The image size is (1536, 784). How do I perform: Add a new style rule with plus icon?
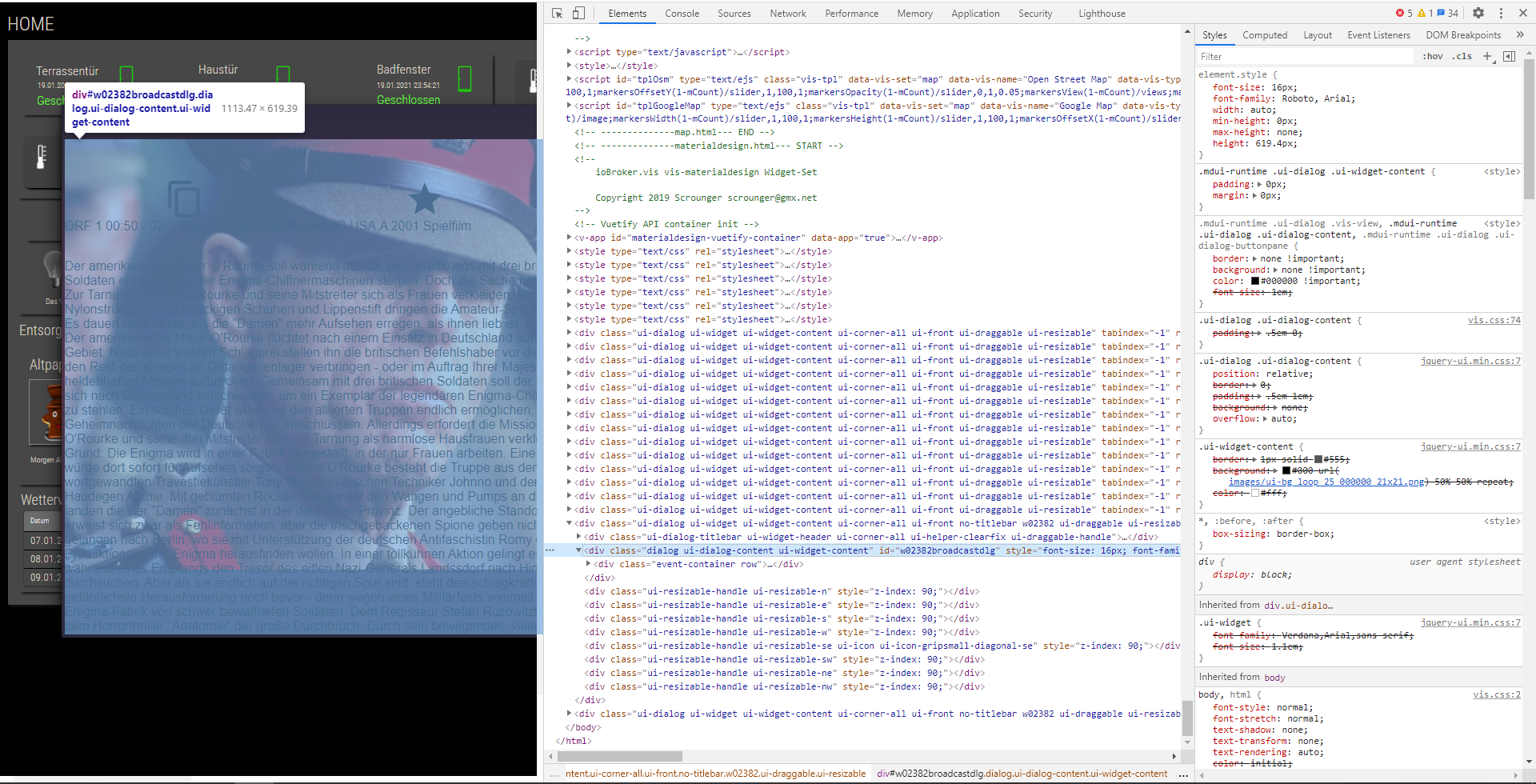tap(1487, 56)
